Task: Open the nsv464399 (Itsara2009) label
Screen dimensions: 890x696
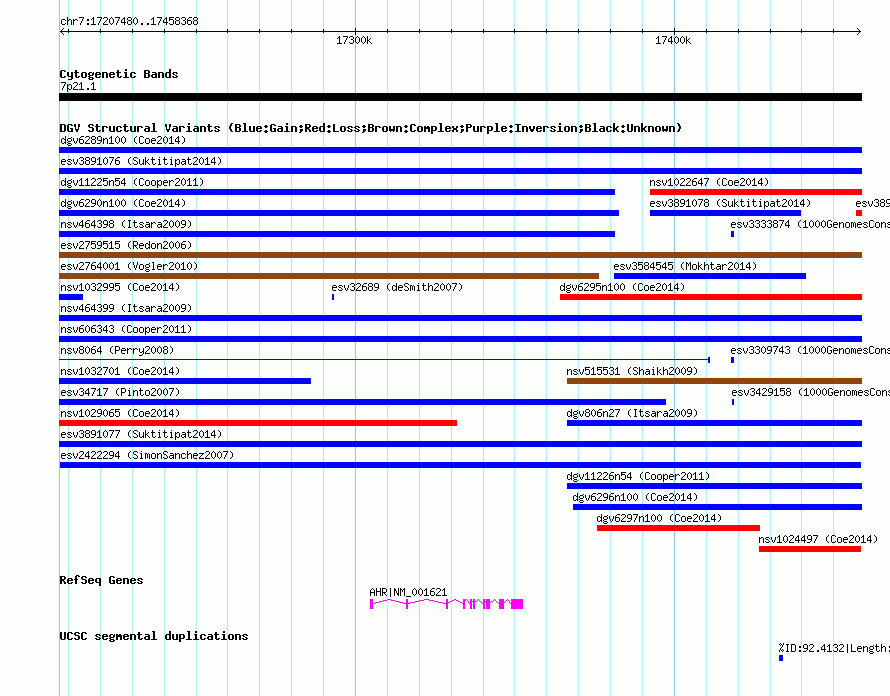Action: coord(126,308)
